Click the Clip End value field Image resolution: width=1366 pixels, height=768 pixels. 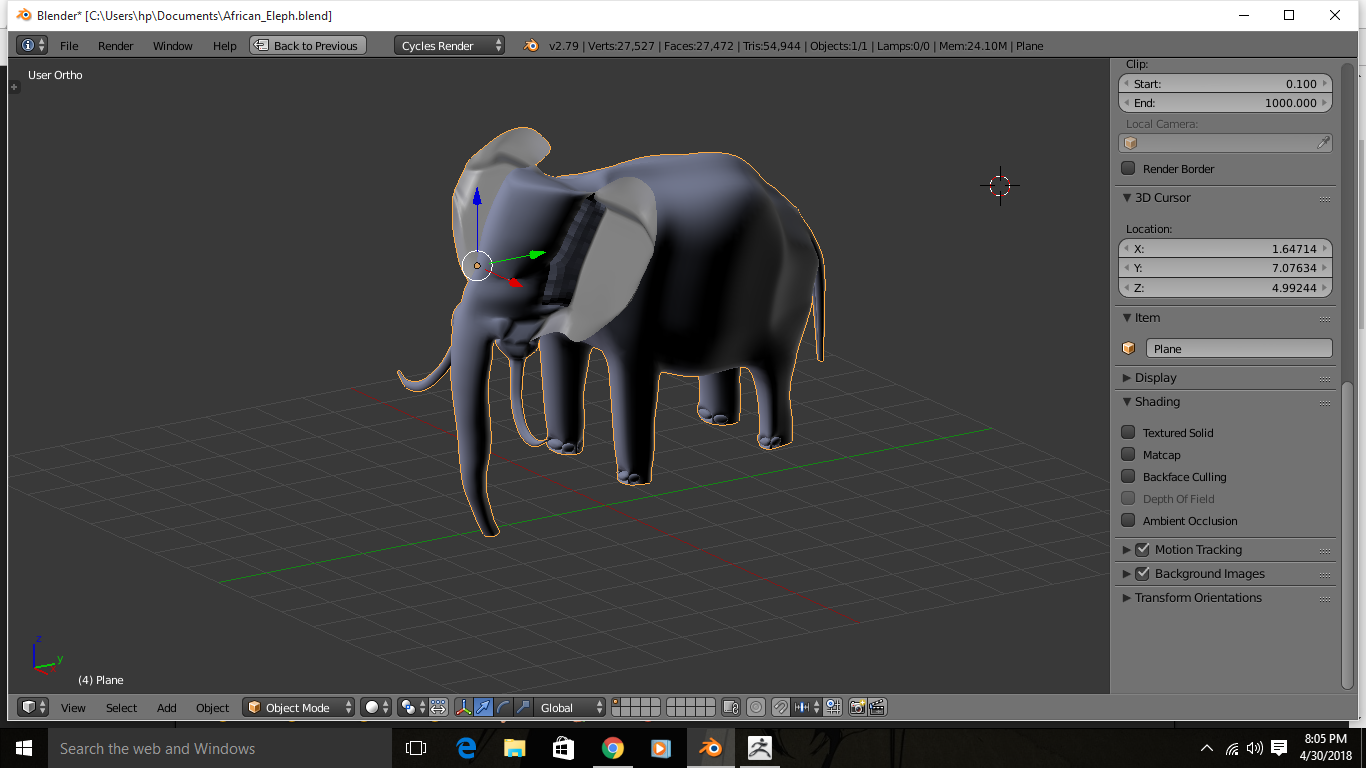pos(1225,103)
